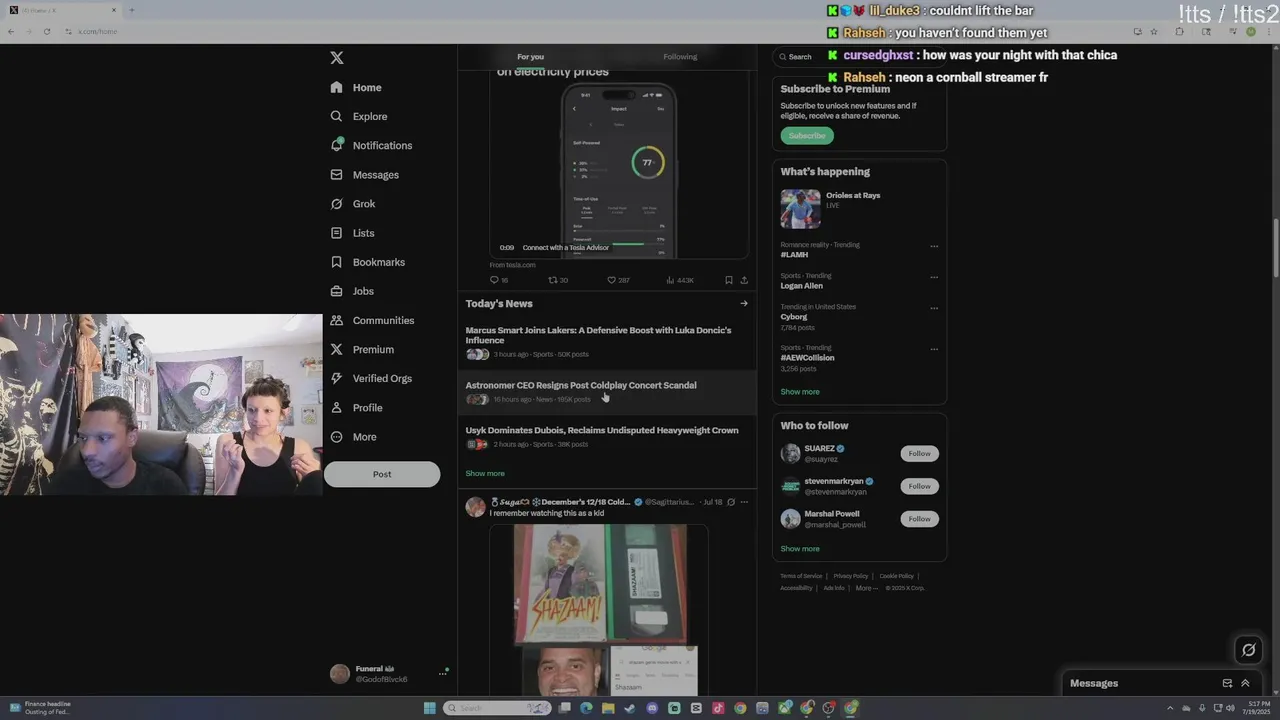The image size is (1280, 720).
Task: Click the browser reload button
Action: coord(46,32)
